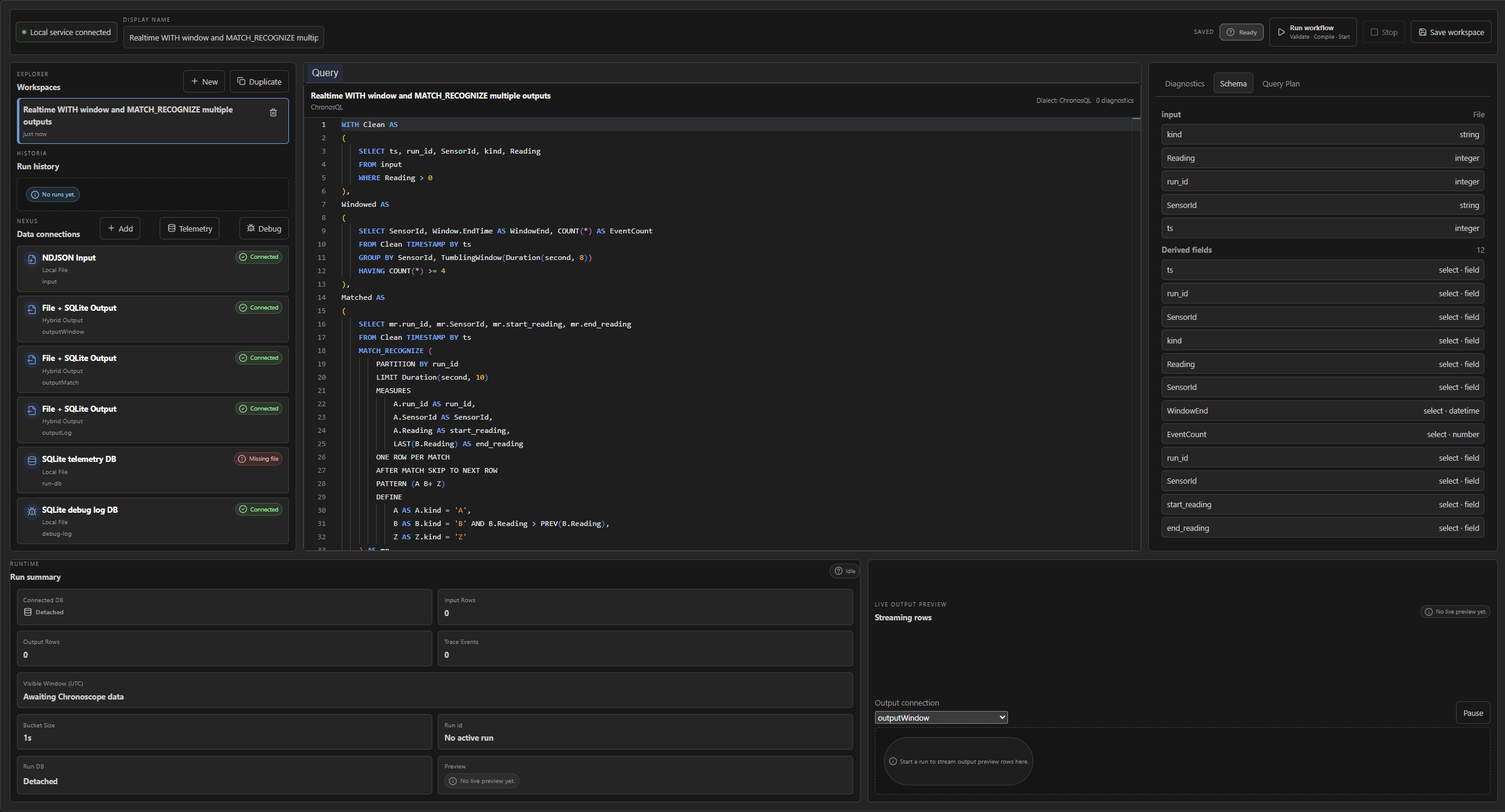This screenshot has height=812, width=1505.
Task: Select the Realtime WITH window workspace entry
Action: pyautogui.click(x=153, y=121)
